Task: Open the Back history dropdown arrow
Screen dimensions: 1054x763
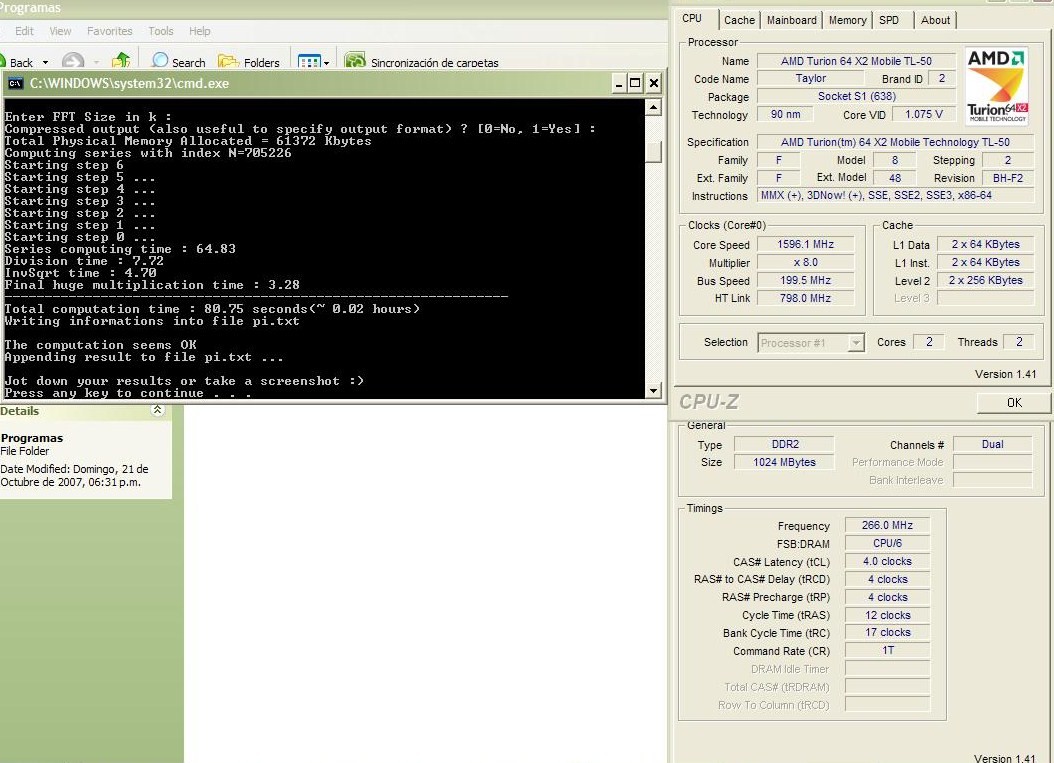Action: (x=46, y=63)
